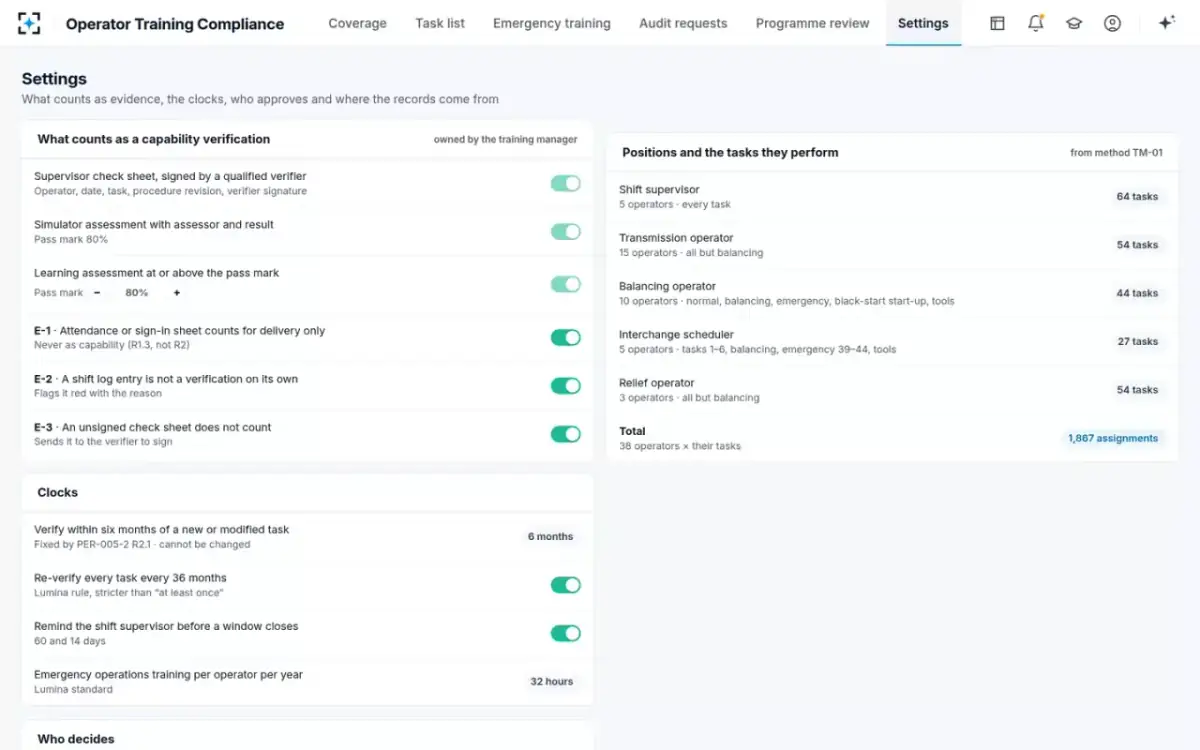
Task: Click the app logo beside Operator Training Compliance
Action: (29, 23)
